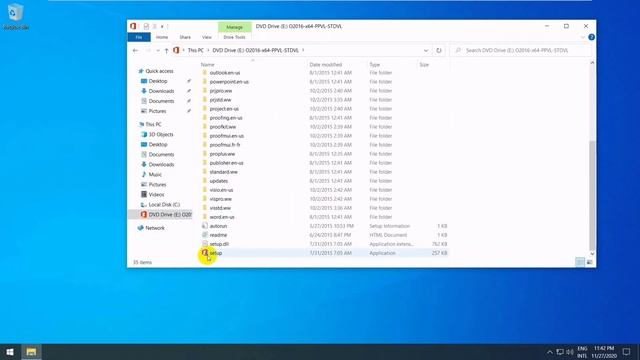
Task: Refresh the current folder view
Action: tap(439, 51)
